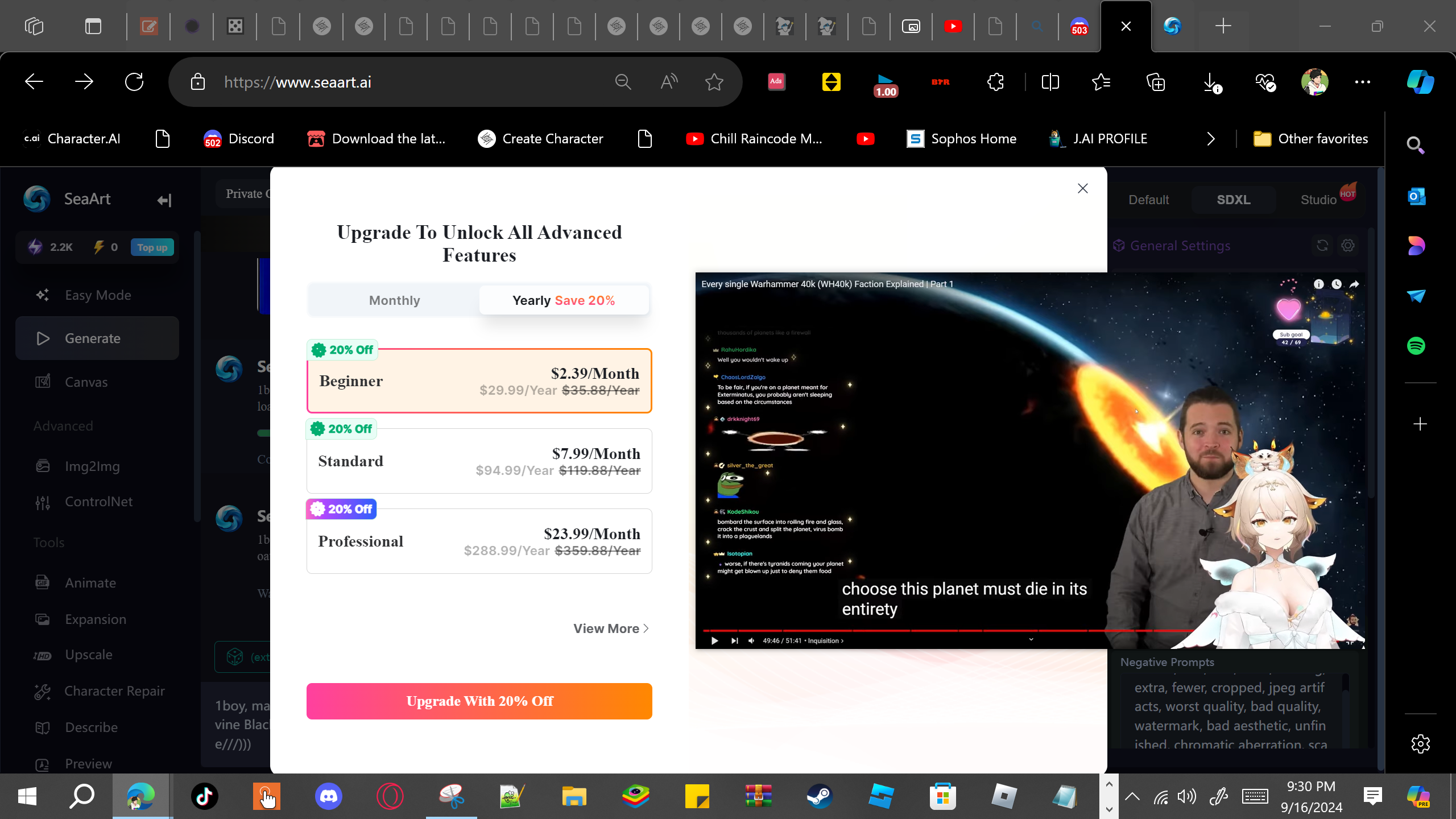Open the Windows Start menu
The width and height of the screenshot is (1456, 819).
click(27, 796)
